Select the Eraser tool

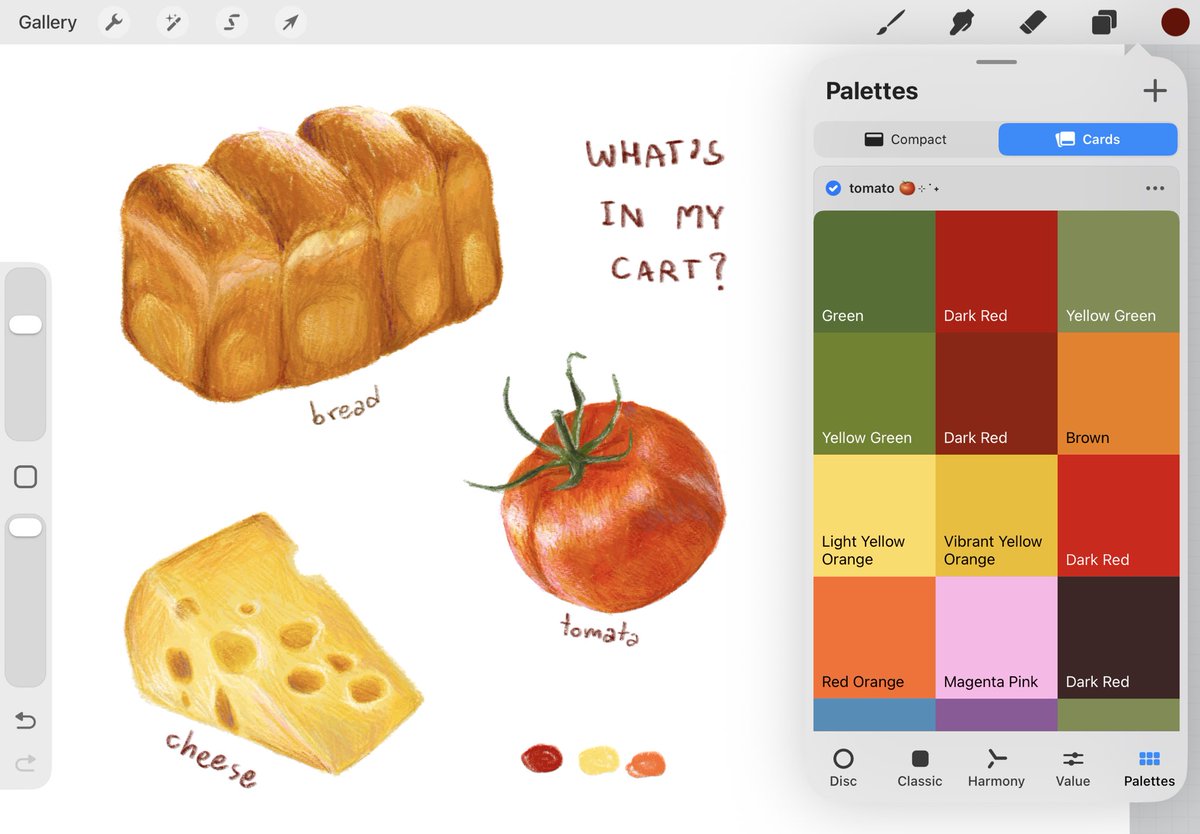click(1032, 22)
